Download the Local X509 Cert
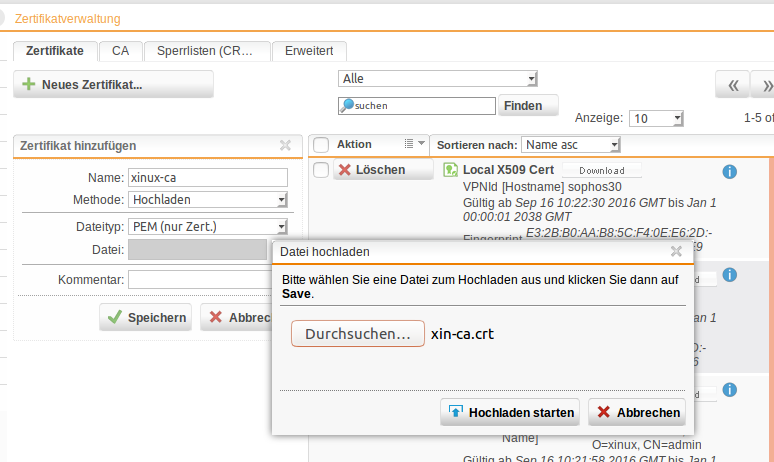 point(602,170)
